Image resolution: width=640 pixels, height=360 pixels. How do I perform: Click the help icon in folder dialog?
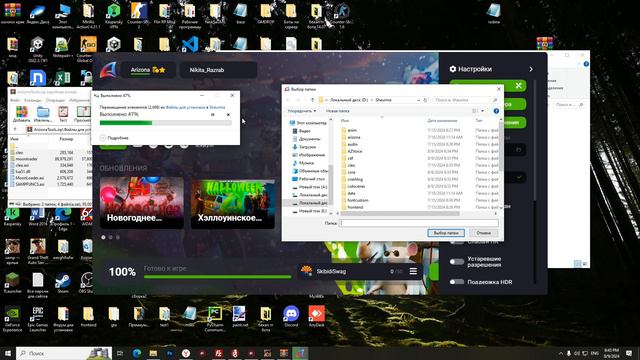click(496, 111)
